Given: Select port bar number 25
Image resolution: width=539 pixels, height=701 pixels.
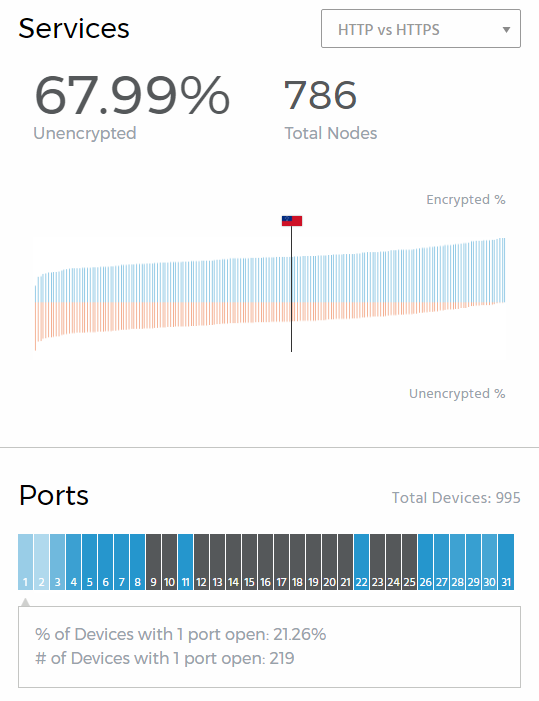Looking at the screenshot, I should pyautogui.click(x=409, y=562).
